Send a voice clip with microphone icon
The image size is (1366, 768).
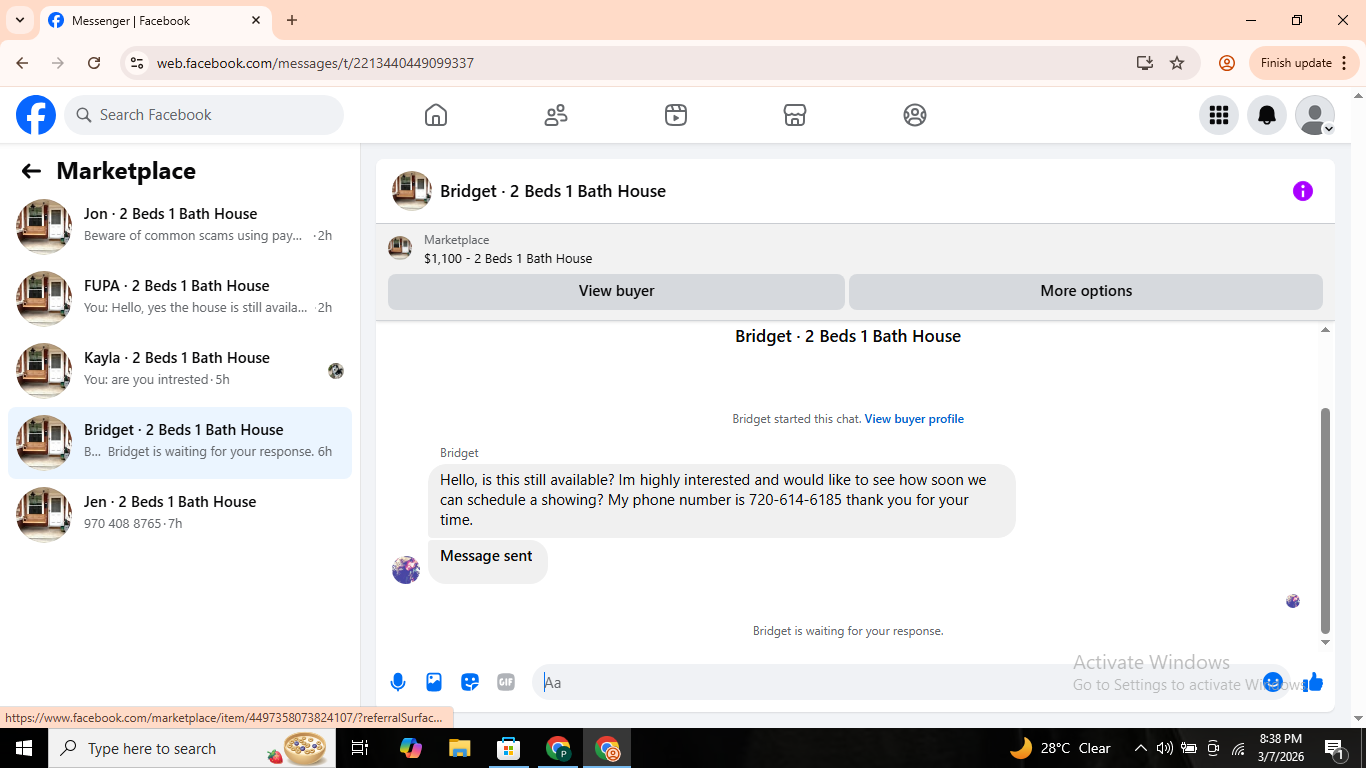tap(398, 682)
